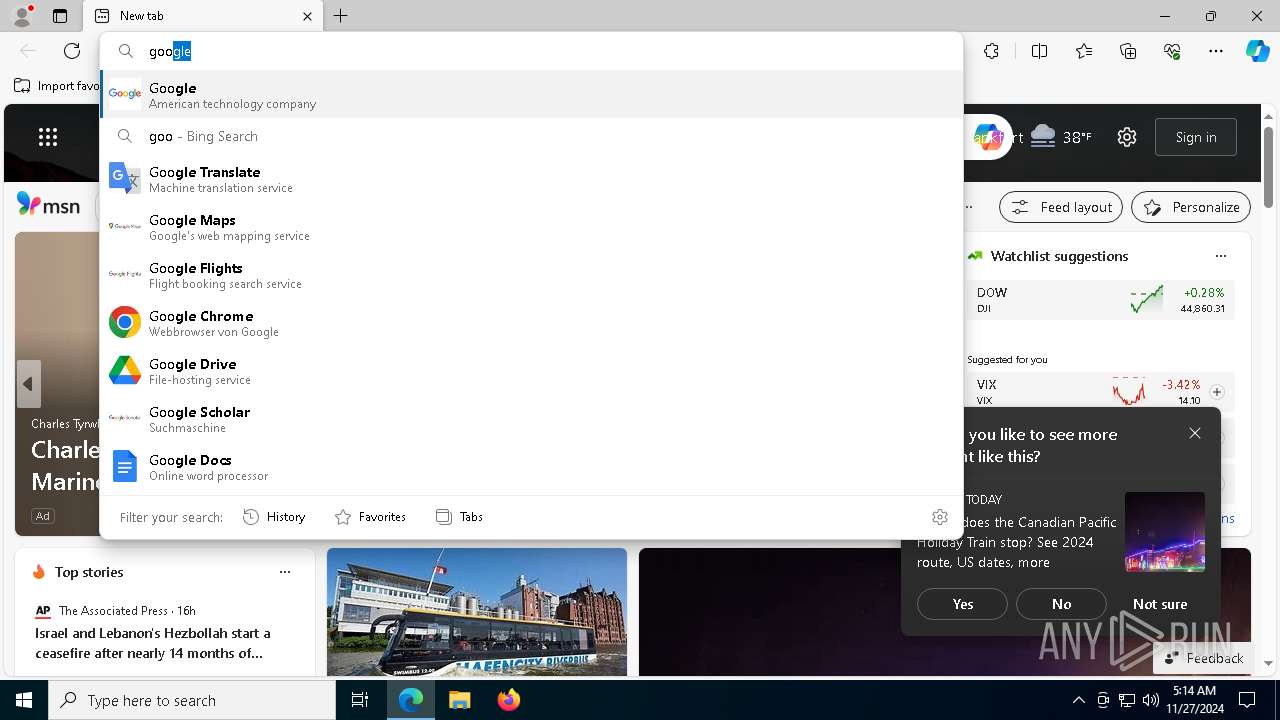Open weather widget showing 38°F

1061,137
